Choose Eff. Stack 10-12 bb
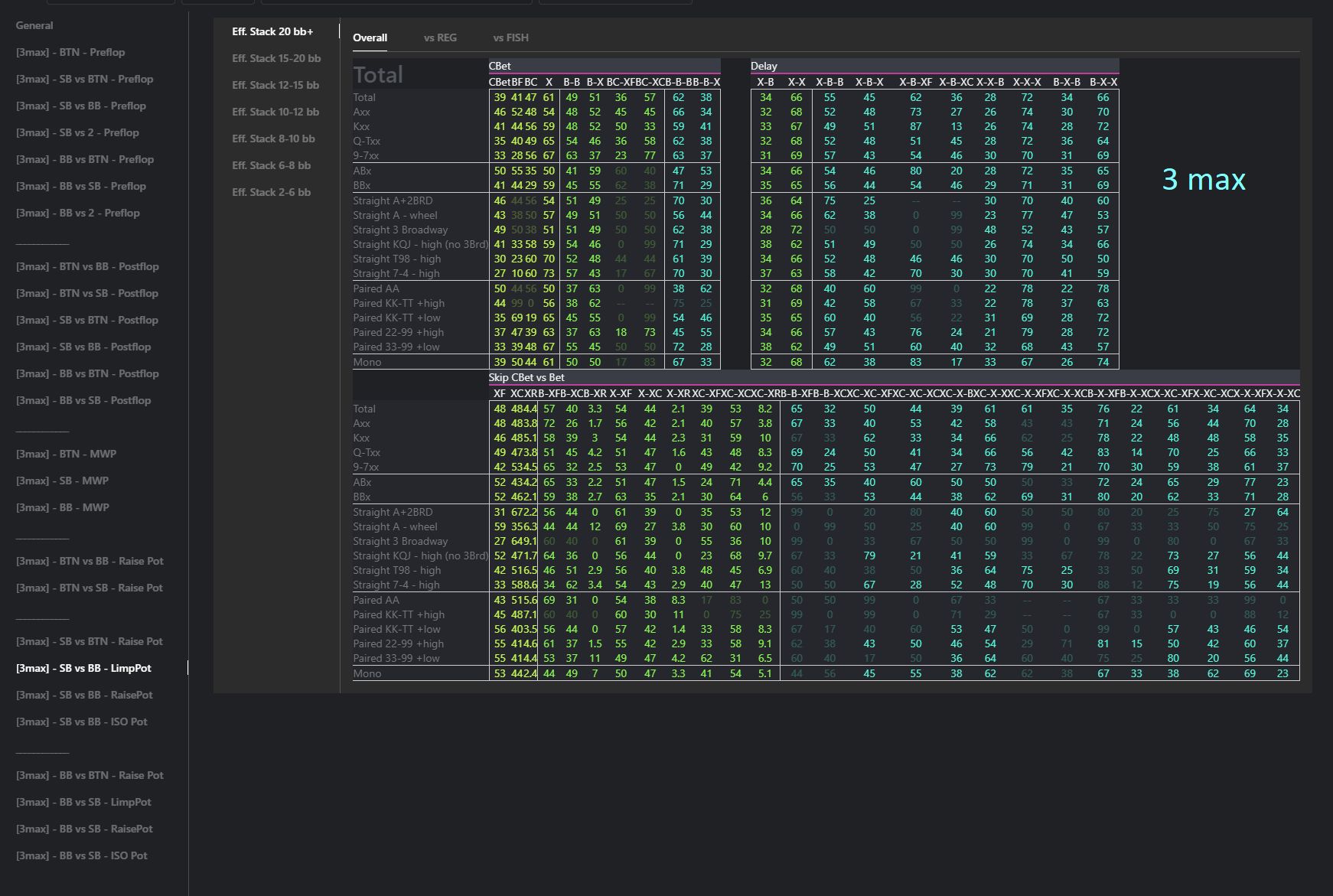Viewport: 1333px width, 896px height. click(275, 112)
